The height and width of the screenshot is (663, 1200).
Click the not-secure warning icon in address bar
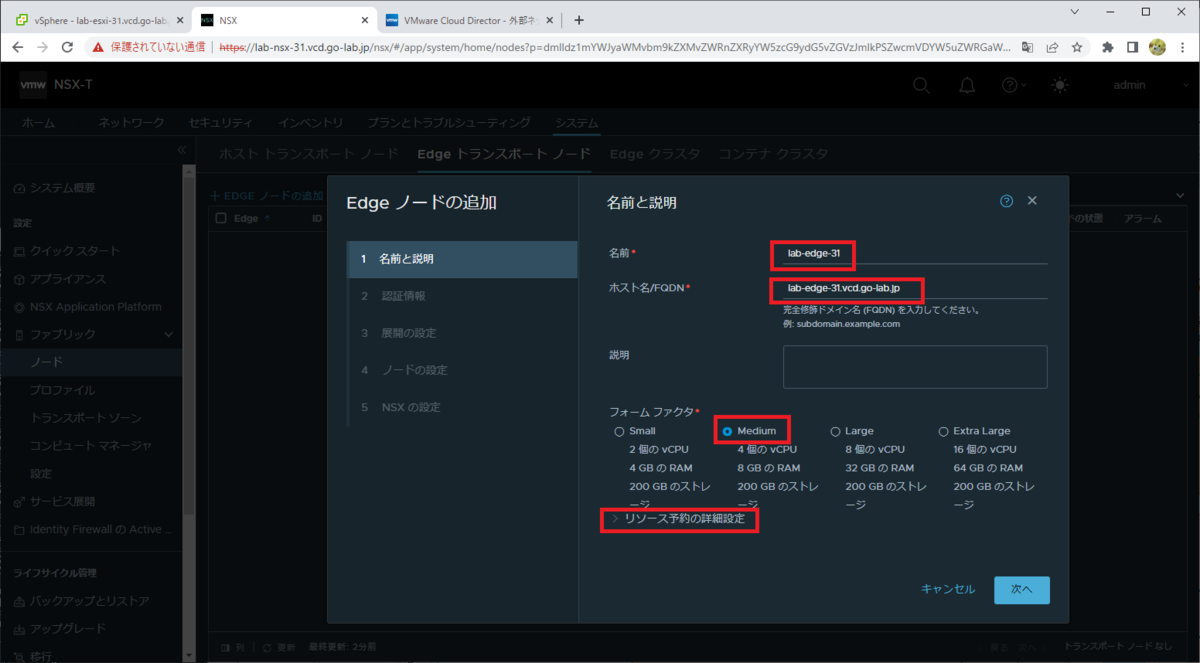(x=98, y=47)
